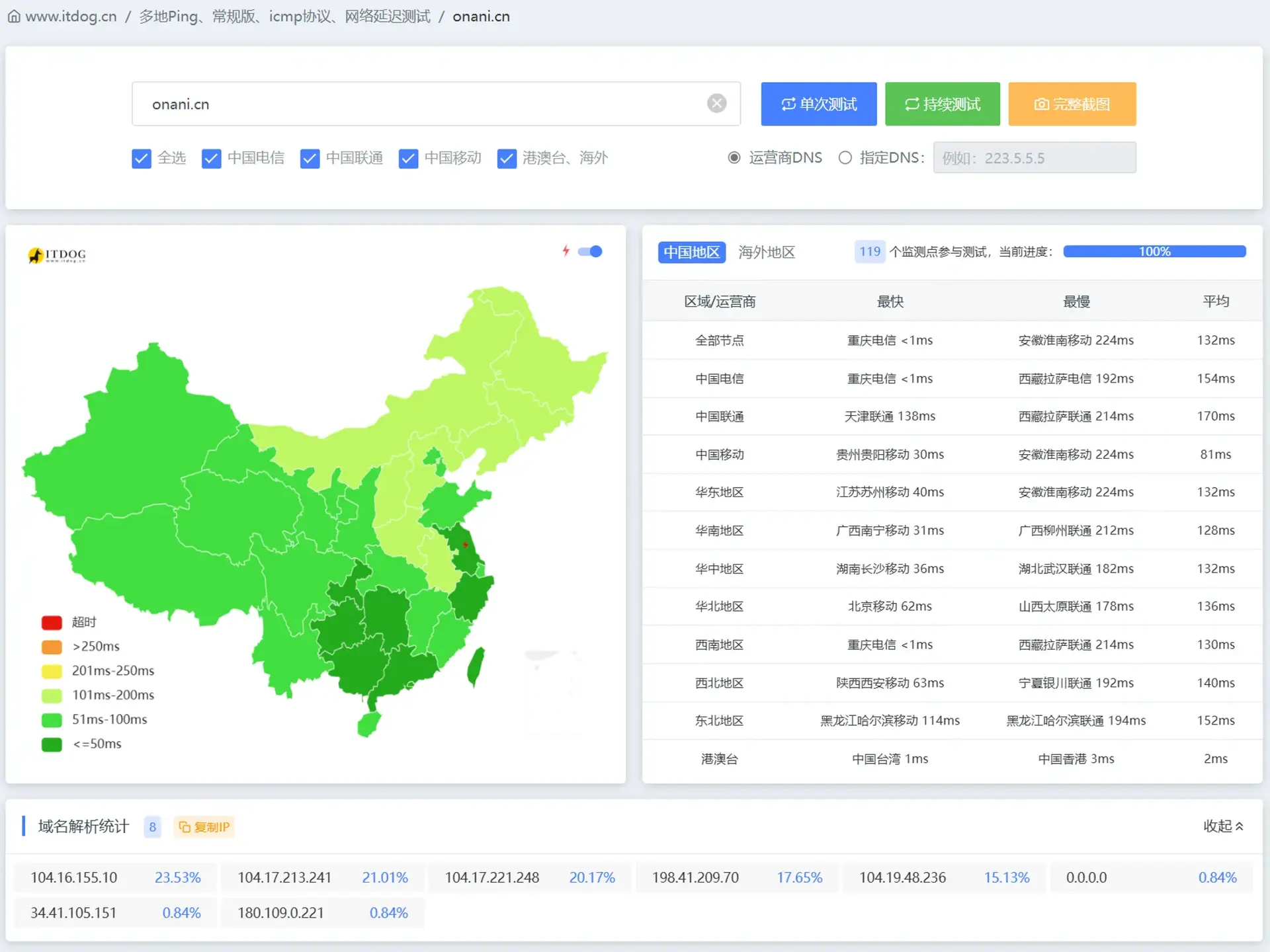Take a 完整截图 full screenshot
Screen dimensions: 1270x952
[1072, 104]
